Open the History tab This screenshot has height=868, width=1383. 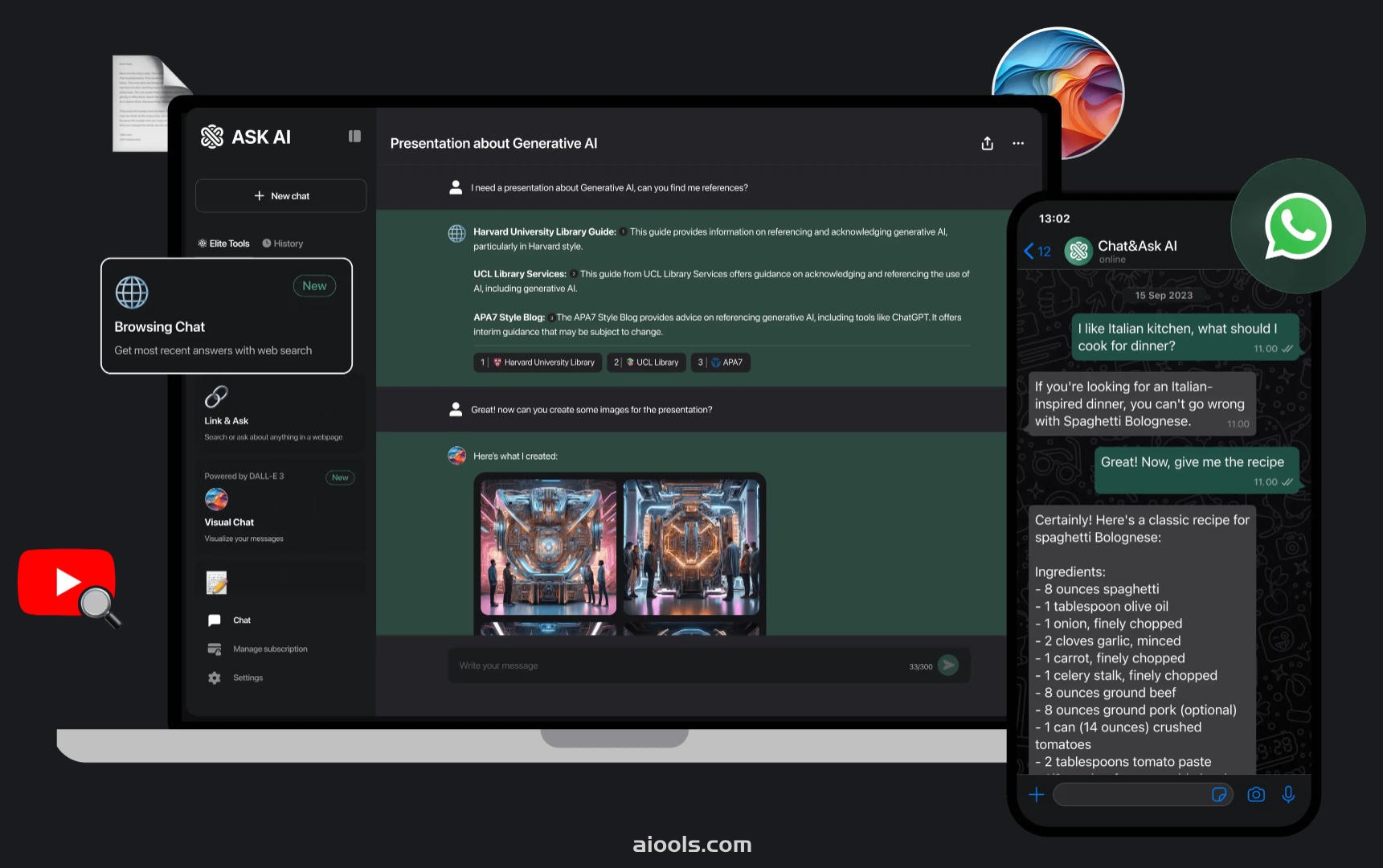pyautogui.click(x=282, y=244)
